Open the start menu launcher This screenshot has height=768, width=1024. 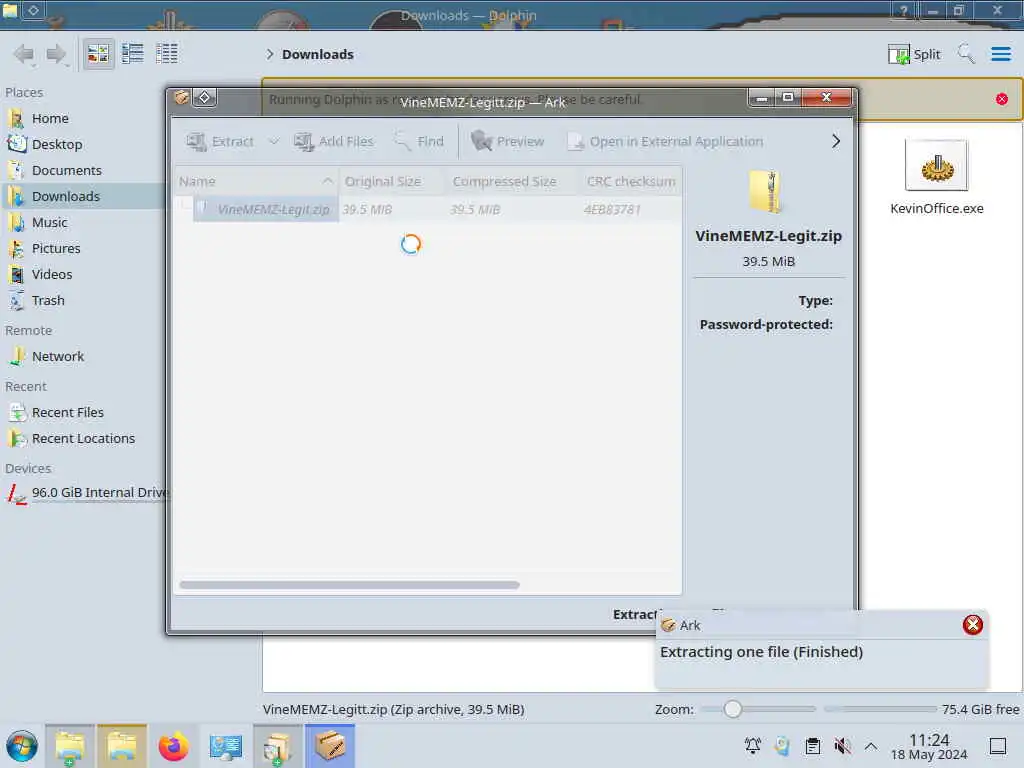(x=22, y=746)
